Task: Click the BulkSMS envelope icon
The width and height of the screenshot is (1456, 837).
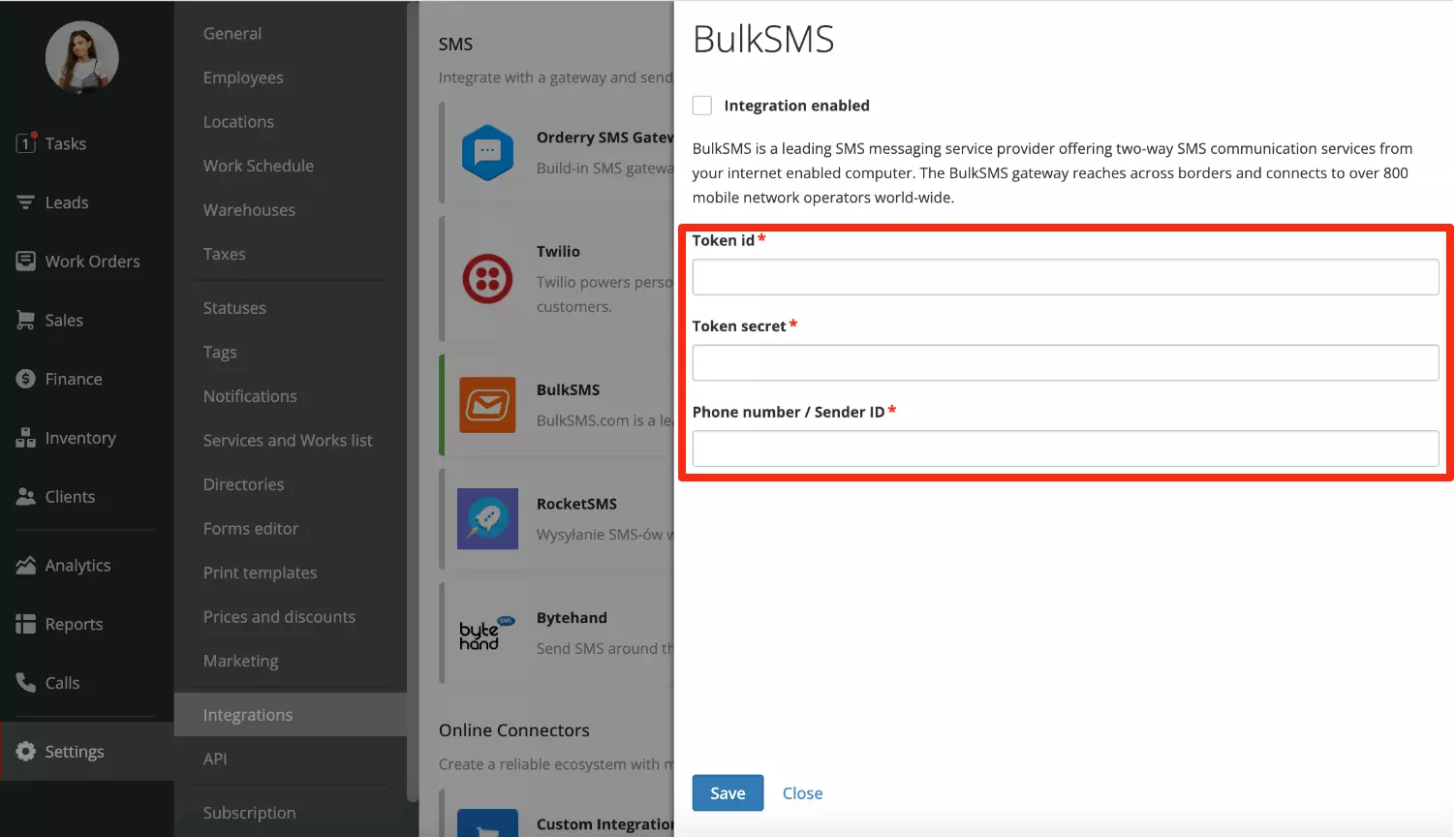Action: (487, 405)
